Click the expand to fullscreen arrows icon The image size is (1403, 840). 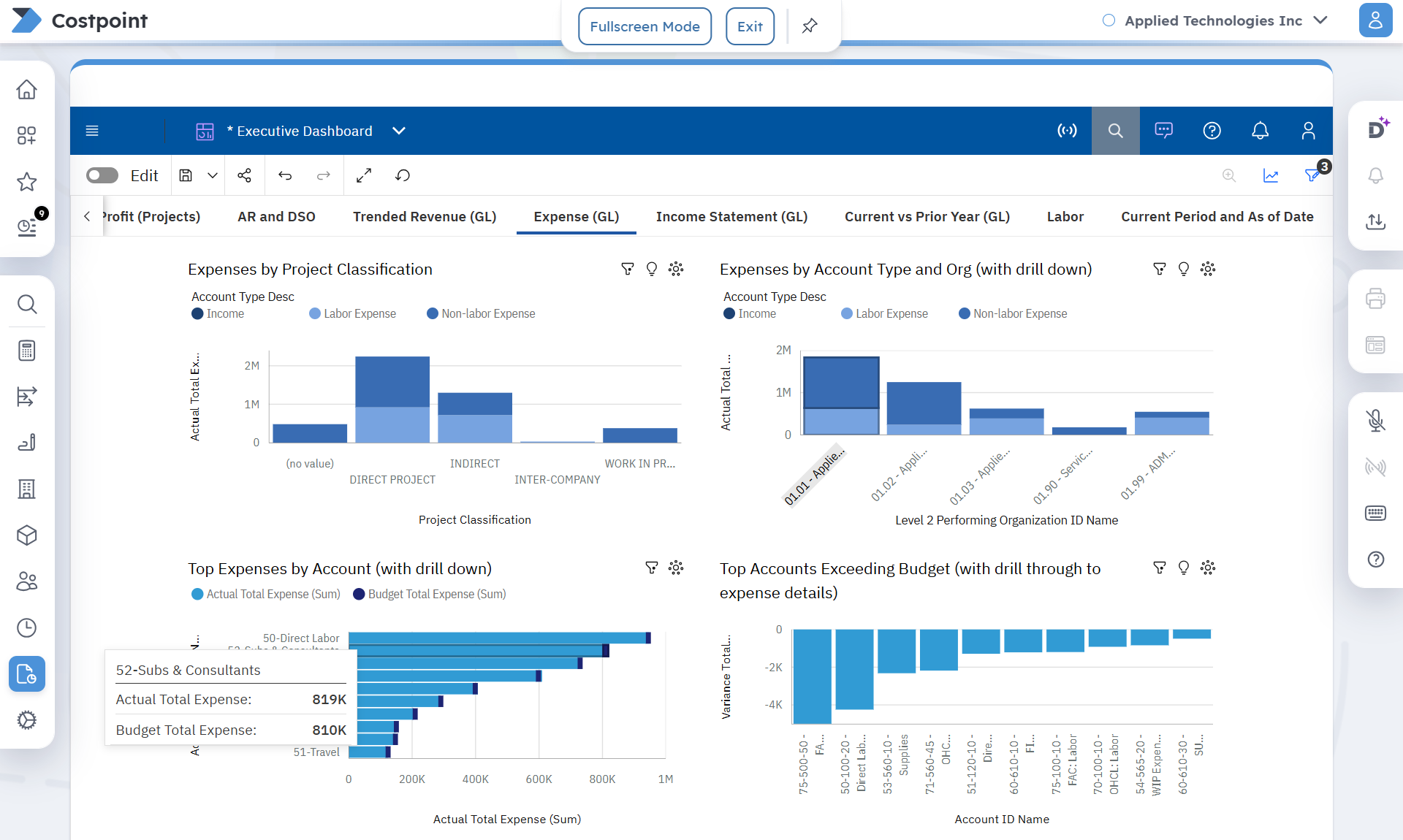pos(364,175)
